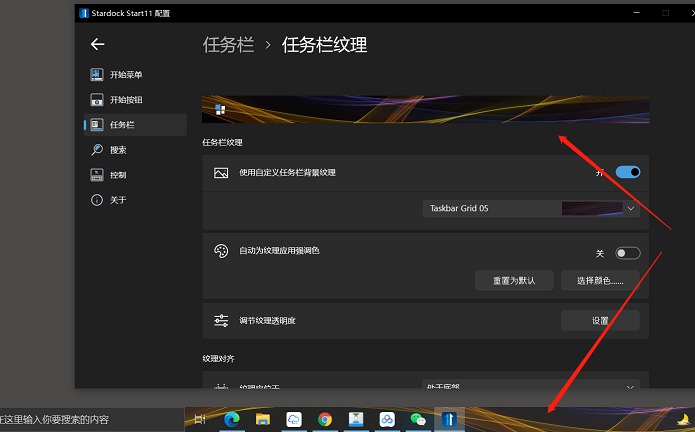
Task: Click the Start logo in texture preview
Action: pyautogui.click(x=220, y=109)
